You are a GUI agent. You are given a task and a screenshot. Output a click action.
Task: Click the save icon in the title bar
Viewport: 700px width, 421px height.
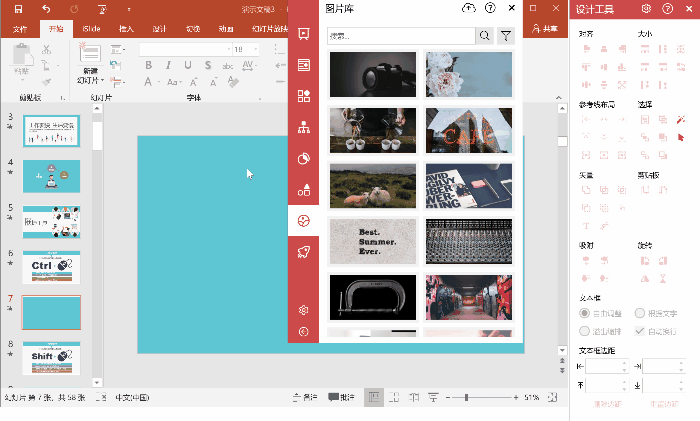(x=18, y=8)
